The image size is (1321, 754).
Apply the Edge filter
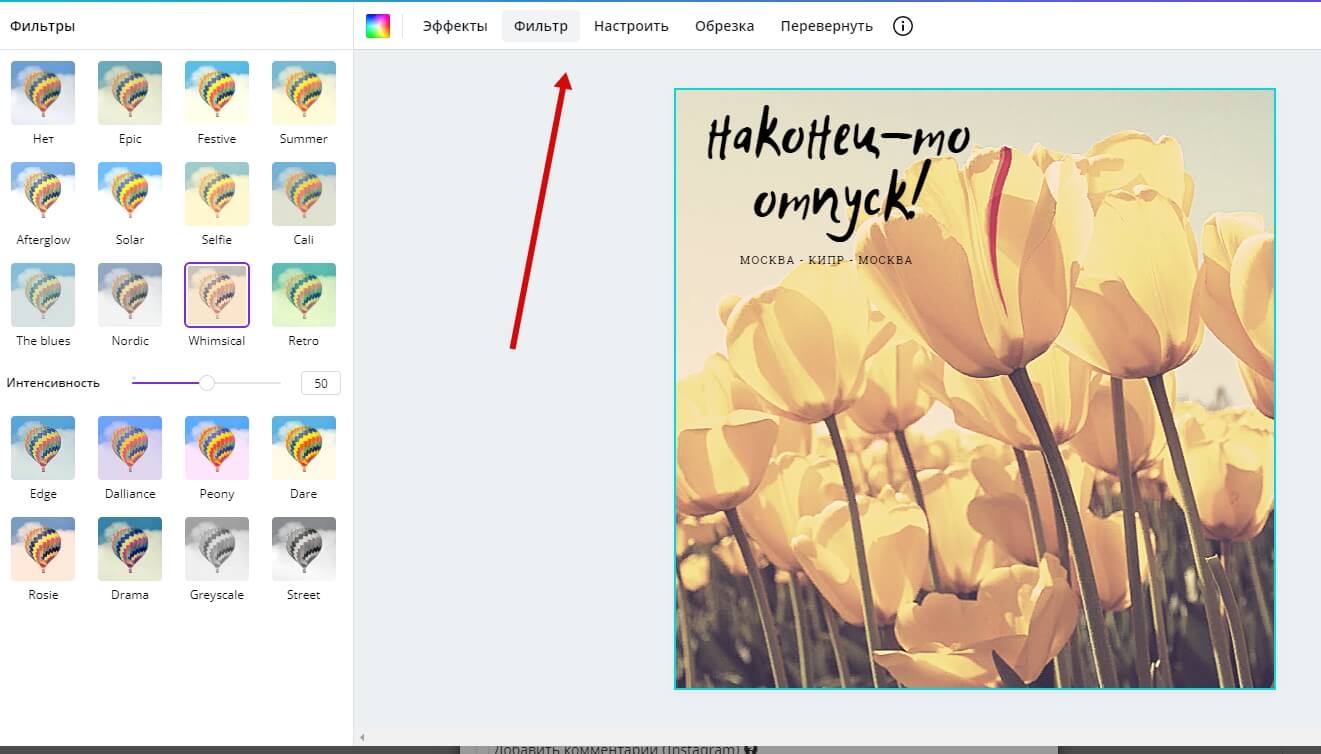click(43, 448)
